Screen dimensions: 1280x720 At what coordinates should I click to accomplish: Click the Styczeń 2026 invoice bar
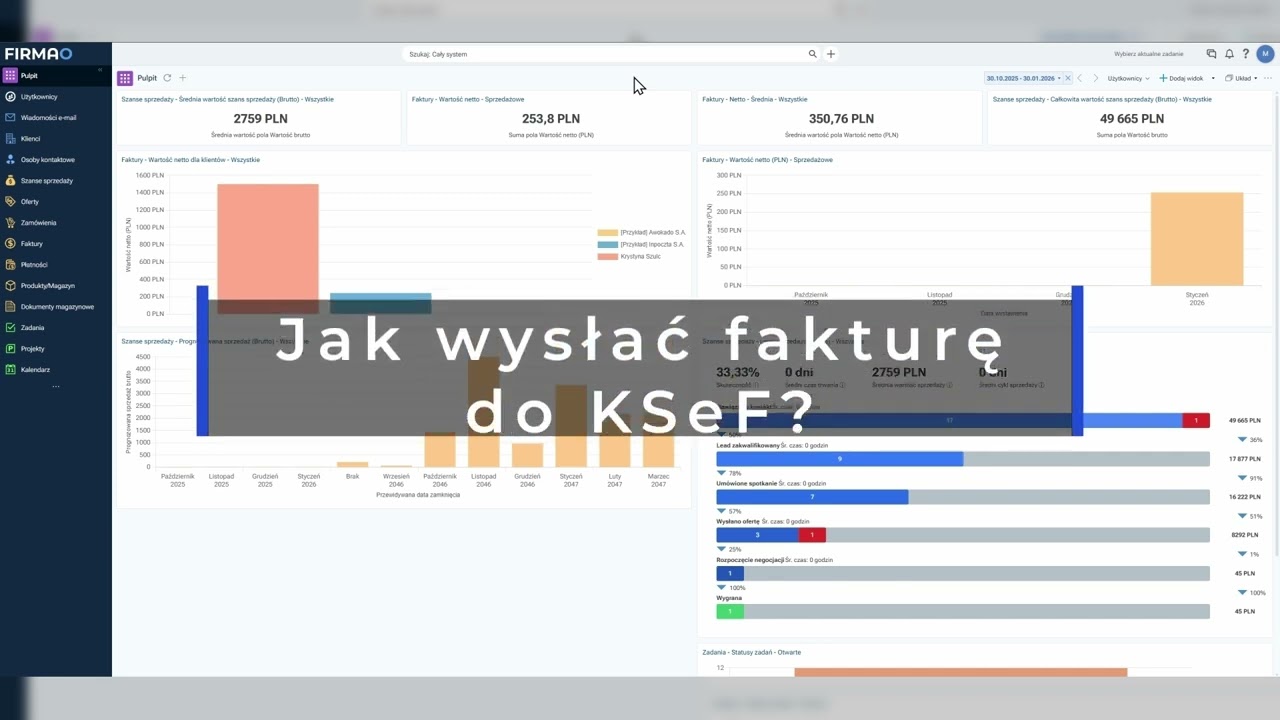pos(1197,238)
